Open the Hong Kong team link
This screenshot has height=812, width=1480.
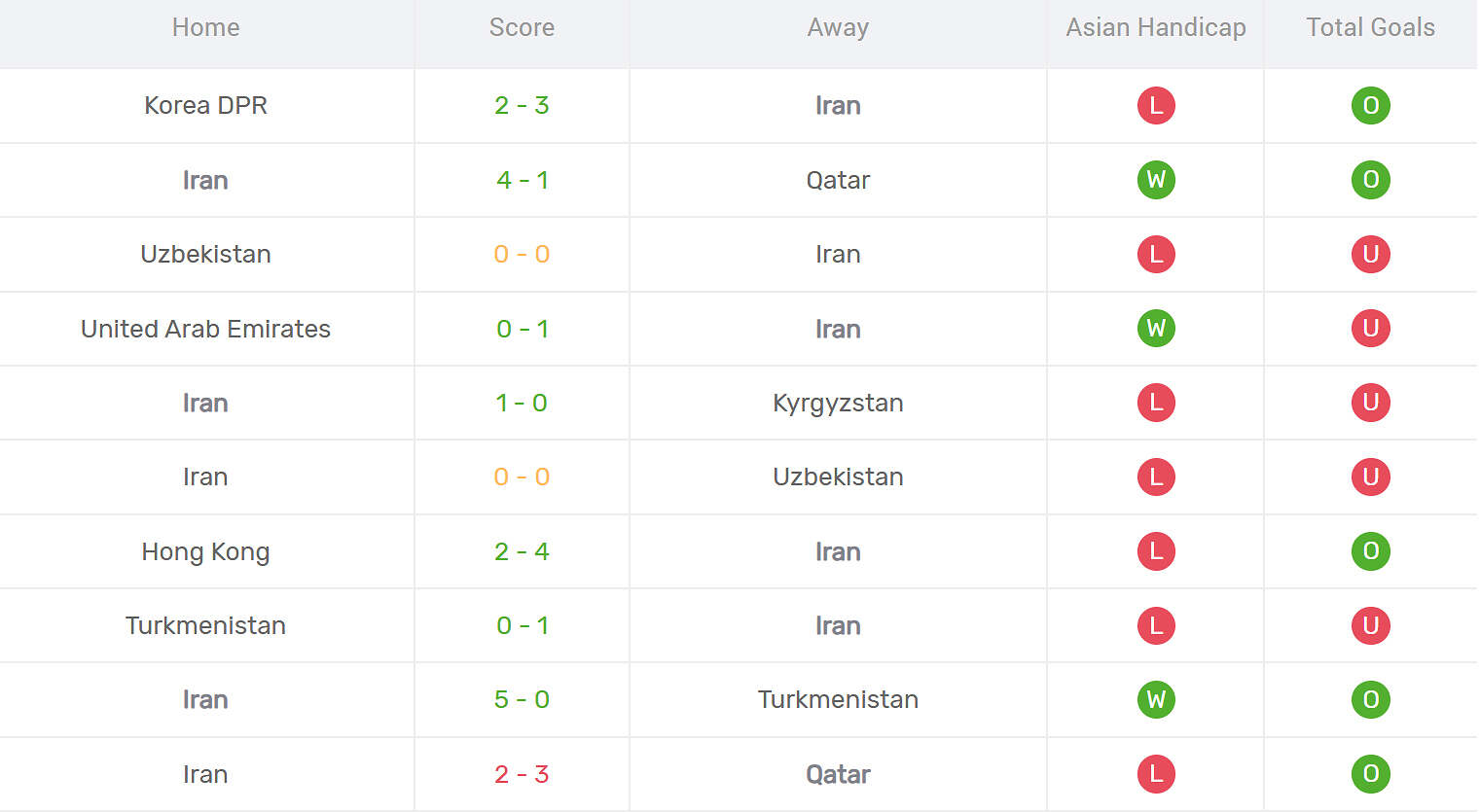click(x=205, y=551)
